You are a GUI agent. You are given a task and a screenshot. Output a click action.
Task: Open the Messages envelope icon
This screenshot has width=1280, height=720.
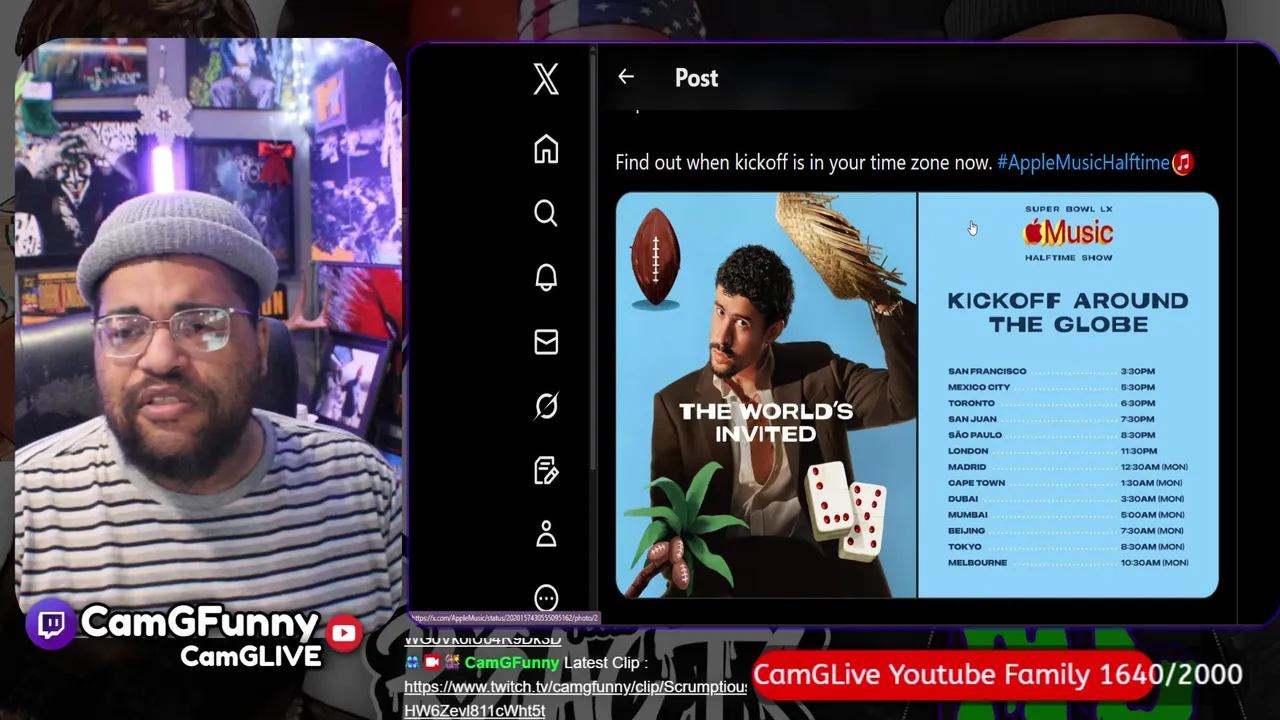click(546, 342)
